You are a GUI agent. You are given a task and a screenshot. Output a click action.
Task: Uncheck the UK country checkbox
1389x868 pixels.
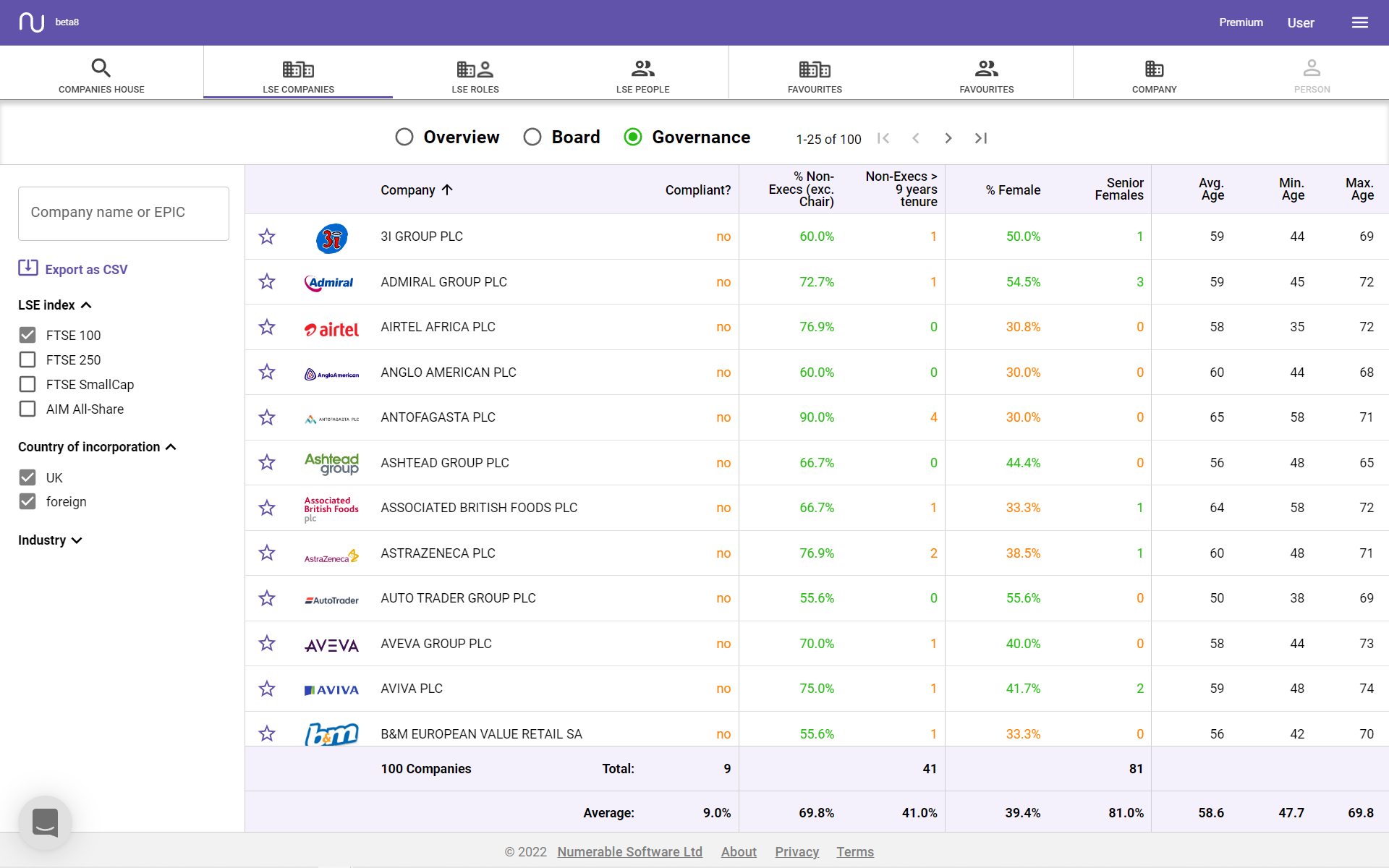coord(27,477)
